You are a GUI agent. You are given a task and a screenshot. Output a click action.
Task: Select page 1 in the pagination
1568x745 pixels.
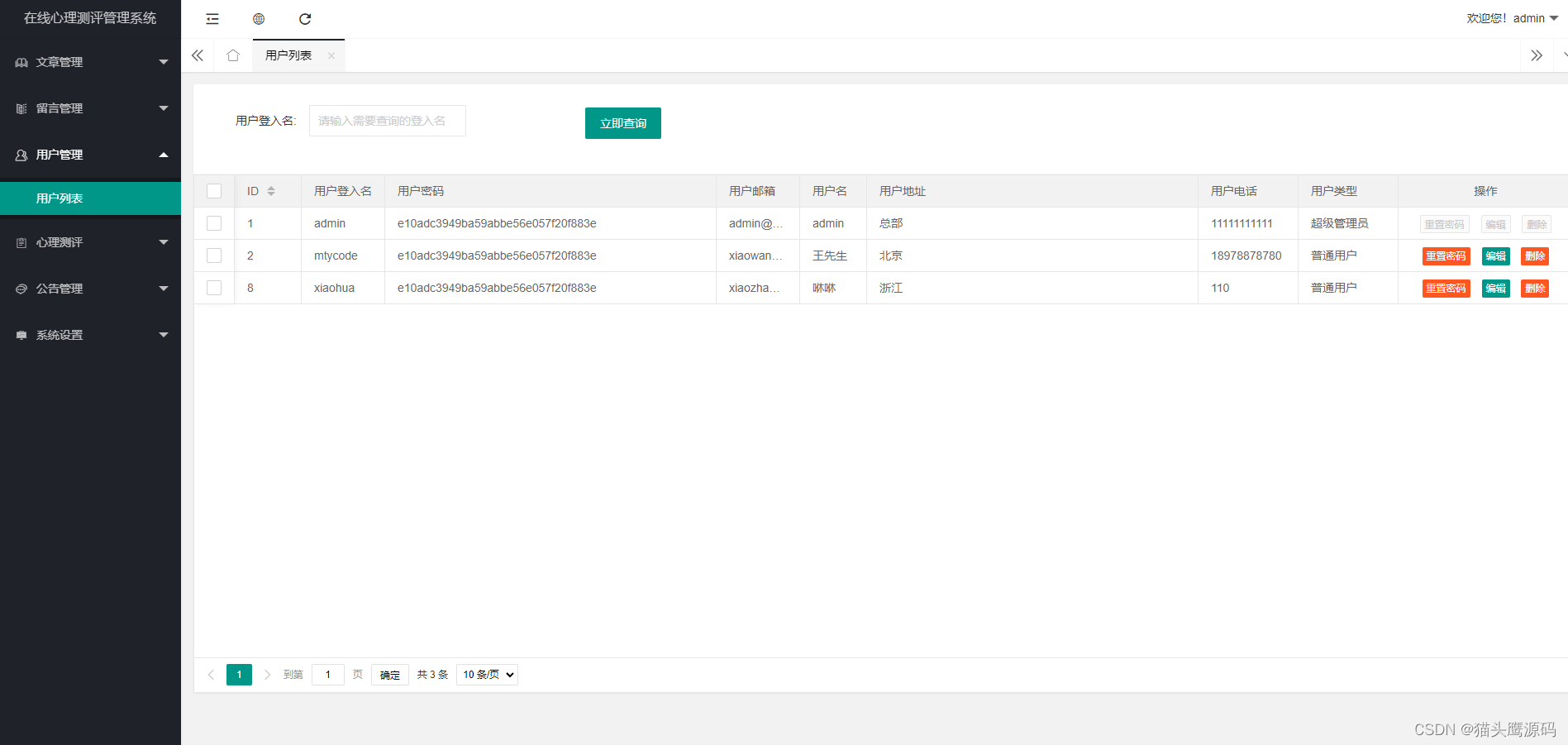click(239, 675)
